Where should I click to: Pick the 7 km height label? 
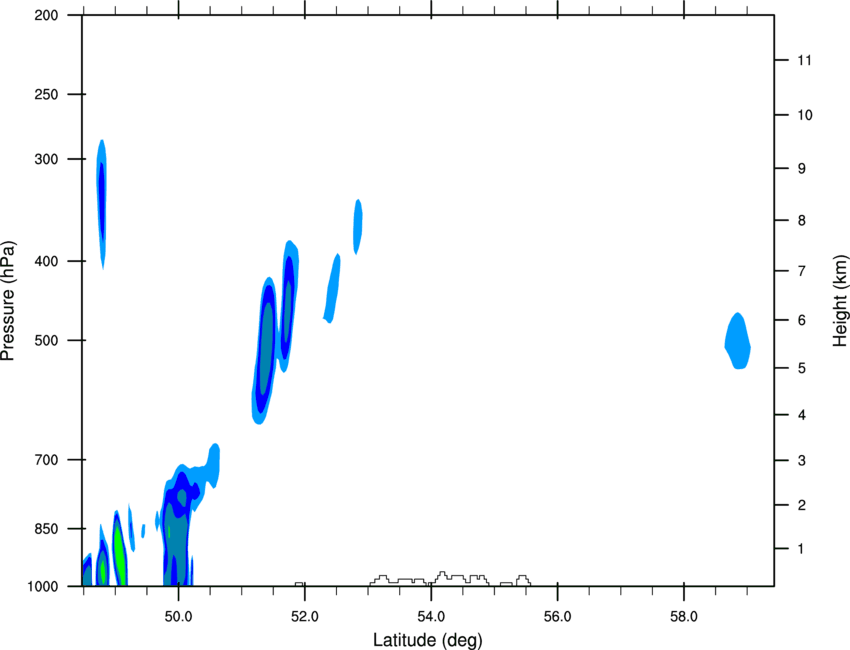point(802,271)
